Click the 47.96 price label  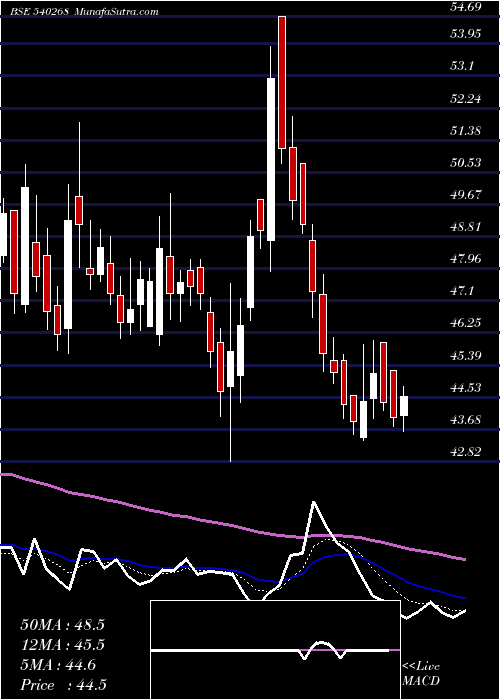click(467, 259)
